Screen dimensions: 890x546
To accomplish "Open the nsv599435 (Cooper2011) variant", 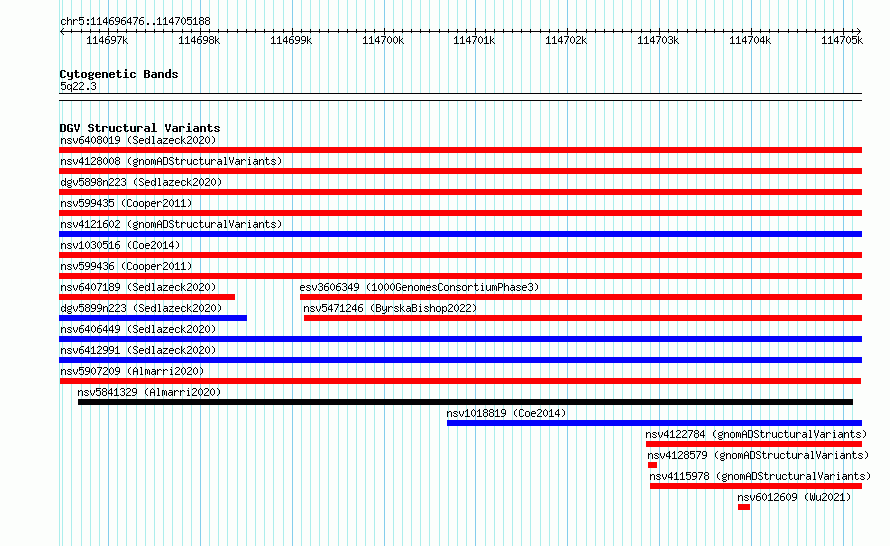I will coord(126,203).
